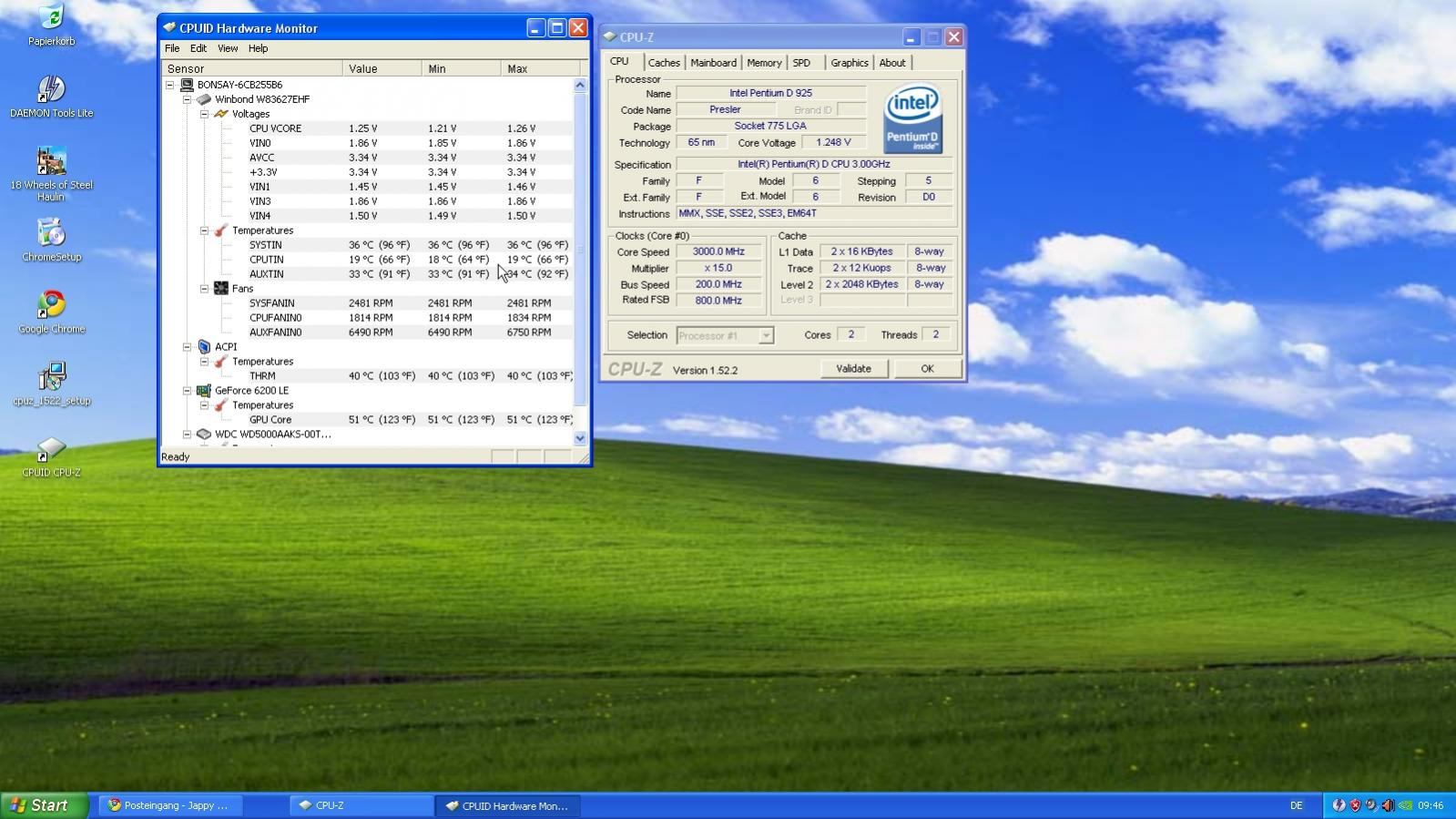Click the Sensor column header
Image resolution: width=1456 pixels, height=819 pixels.
pos(252,68)
